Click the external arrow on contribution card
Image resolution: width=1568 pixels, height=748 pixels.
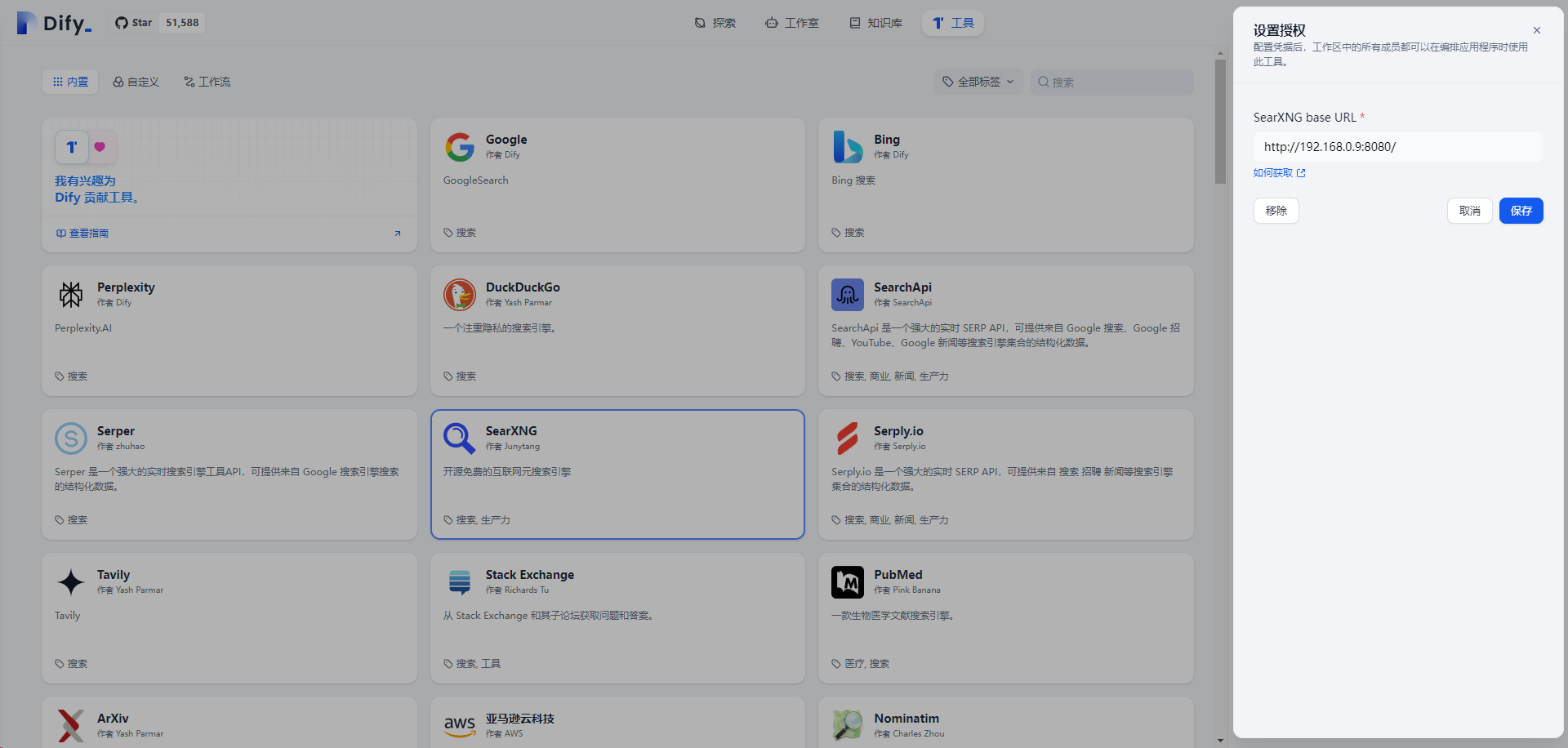click(398, 234)
